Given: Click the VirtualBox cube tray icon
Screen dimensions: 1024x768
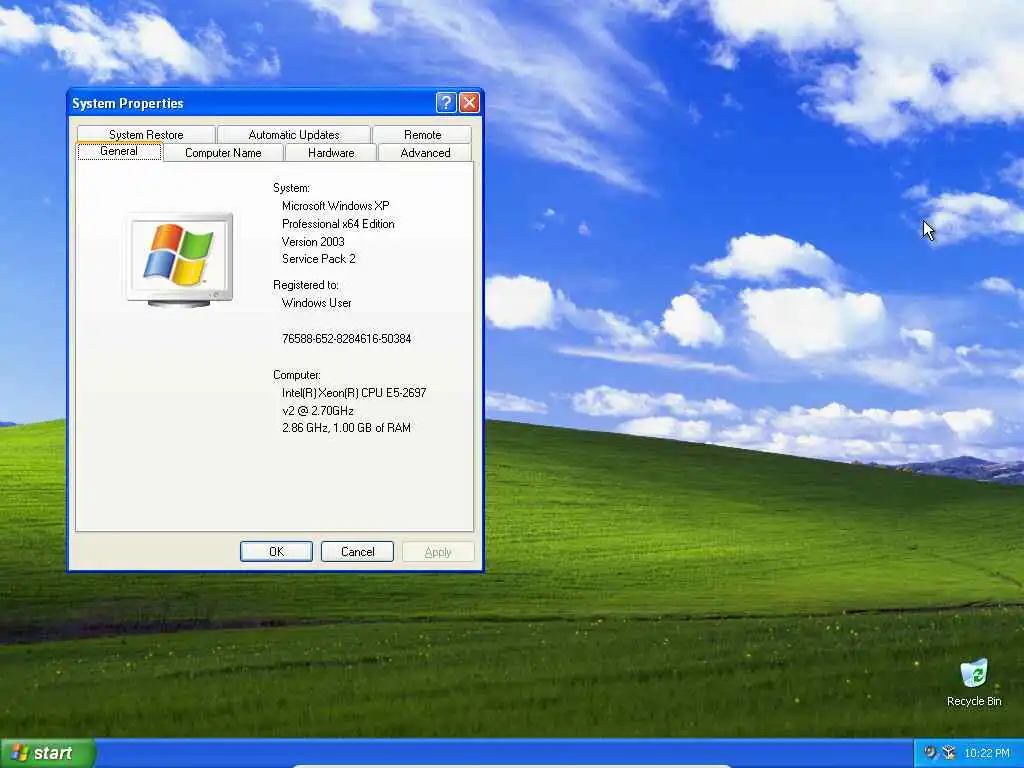Looking at the screenshot, I should [949, 753].
